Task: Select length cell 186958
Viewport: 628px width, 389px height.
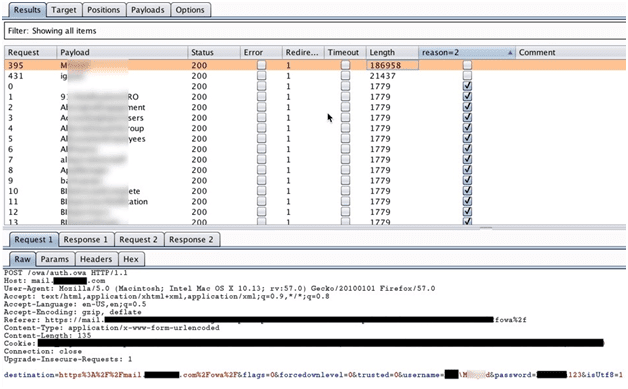Action: coord(392,65)
